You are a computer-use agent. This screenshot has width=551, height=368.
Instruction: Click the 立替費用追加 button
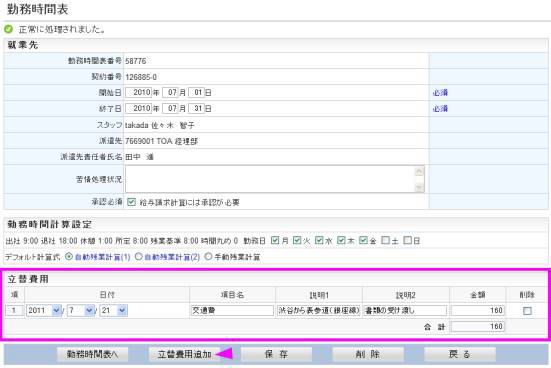point(184,354)
